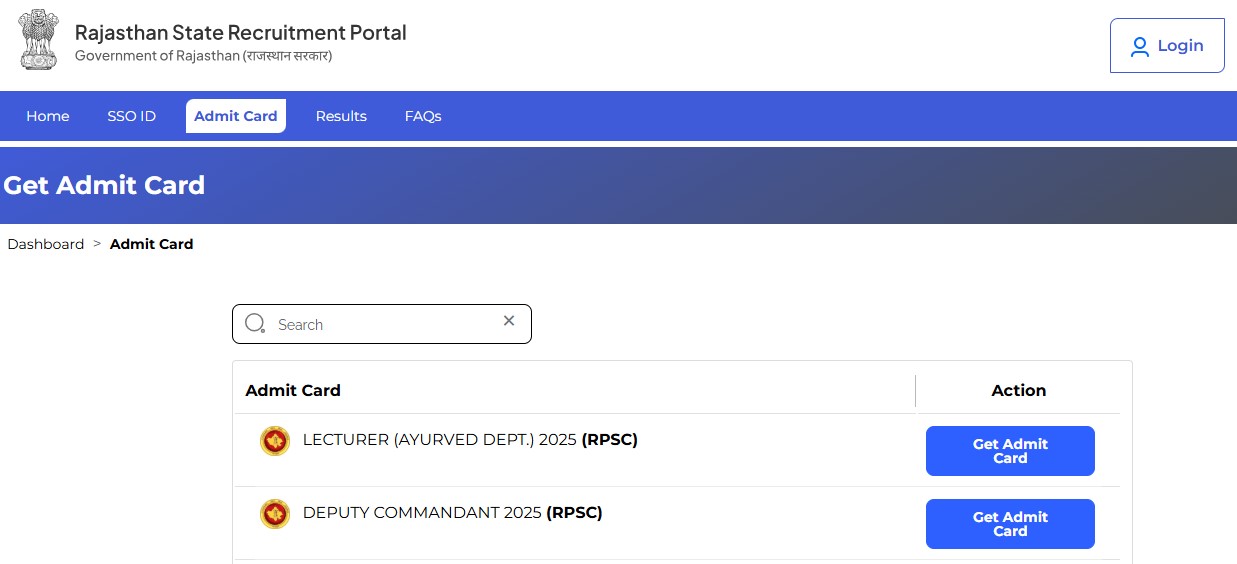The image size is (1237, 564).
Task: Click the Login button
Action: click(x=1167, y=46)
